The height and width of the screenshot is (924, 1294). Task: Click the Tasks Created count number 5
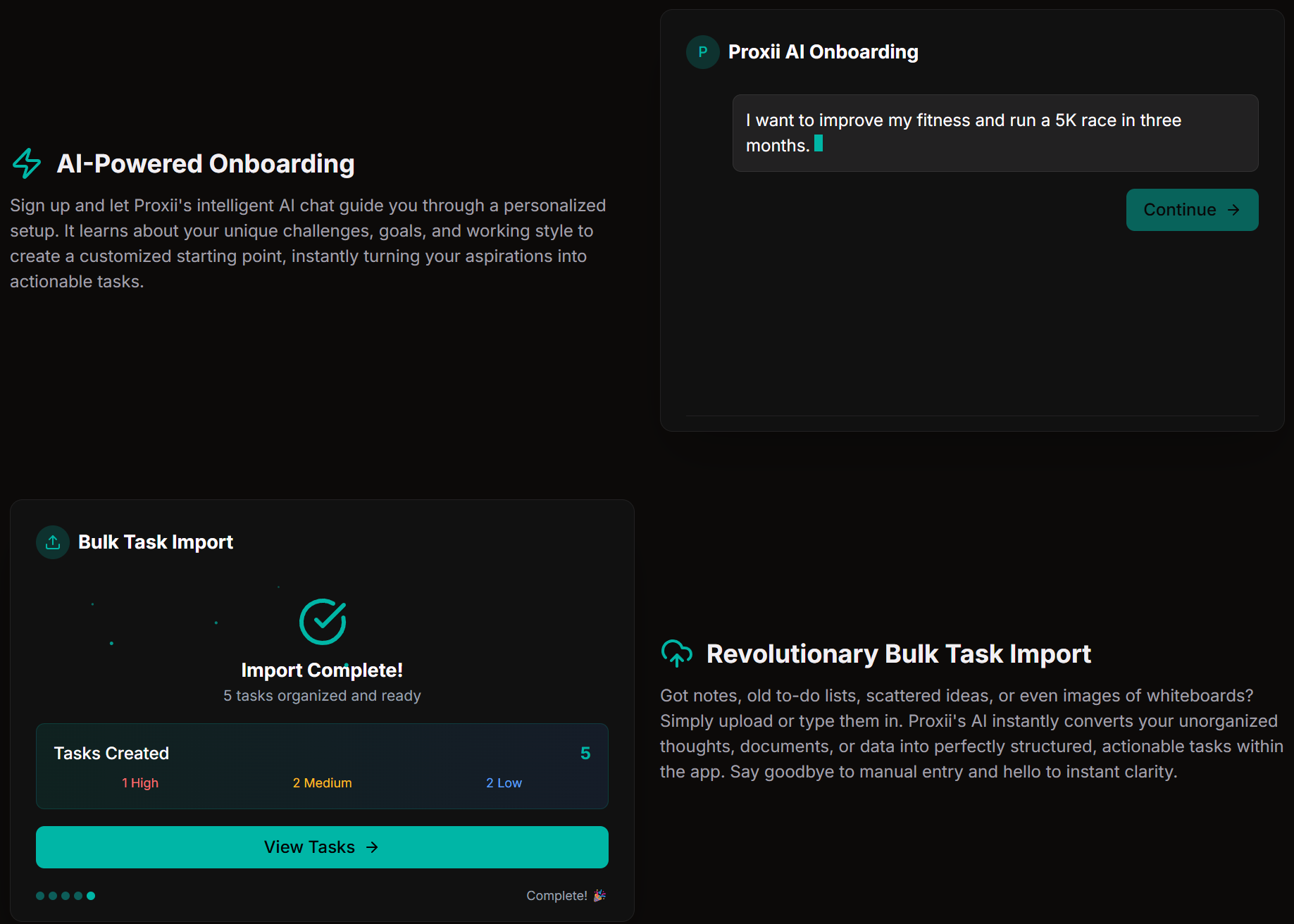[x=585, y=754]
